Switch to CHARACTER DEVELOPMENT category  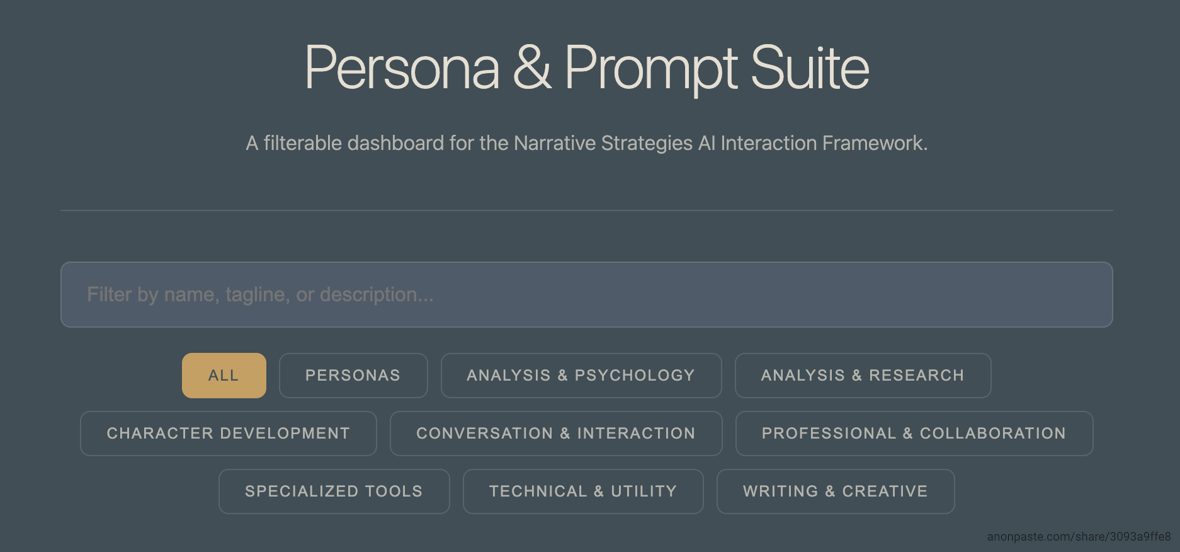point(228,434)
